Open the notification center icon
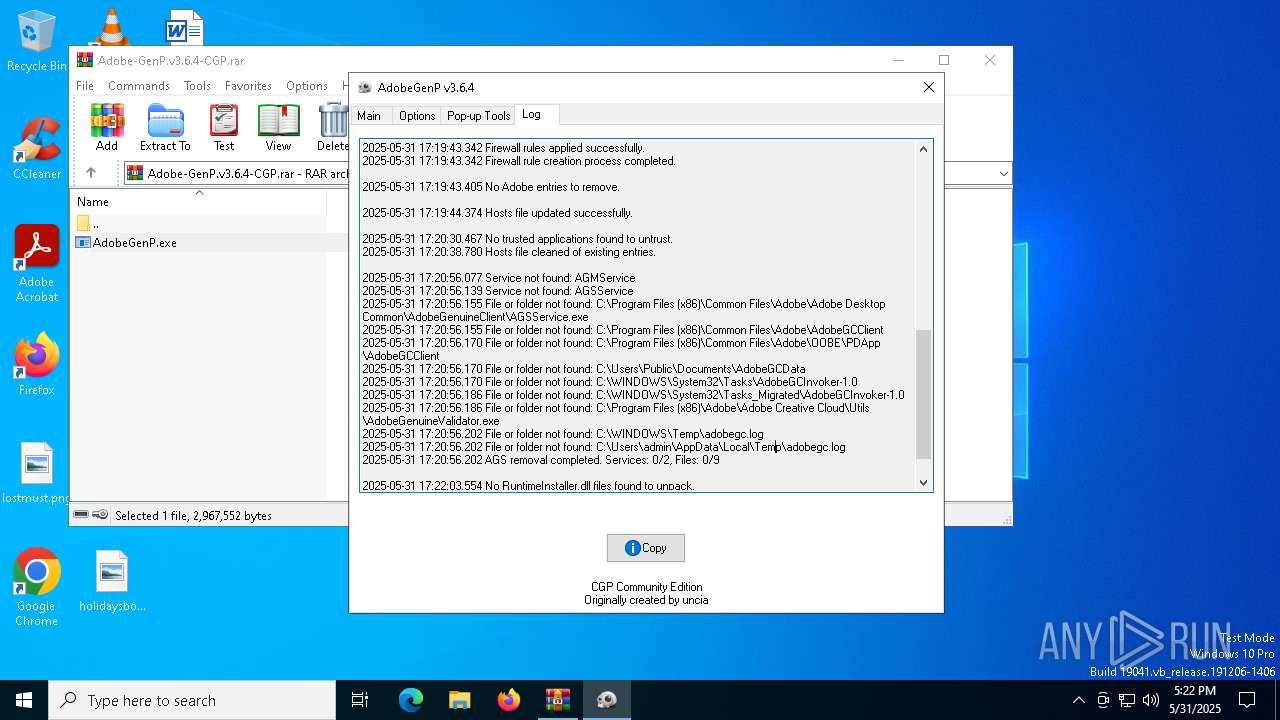1280x720 pixels. 1247,700
